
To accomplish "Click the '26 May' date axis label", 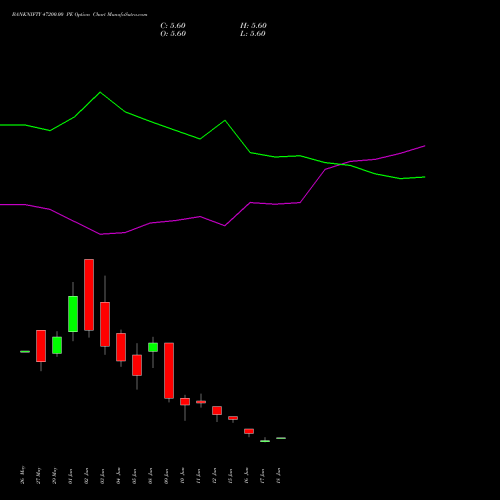I will [x=23, y=475].
